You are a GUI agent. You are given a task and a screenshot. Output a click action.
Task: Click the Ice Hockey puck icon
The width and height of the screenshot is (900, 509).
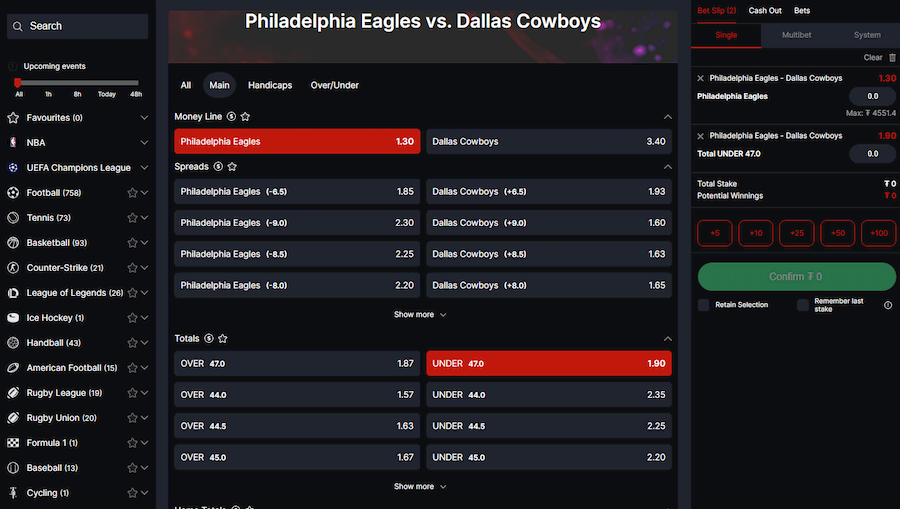coord(13,317)
